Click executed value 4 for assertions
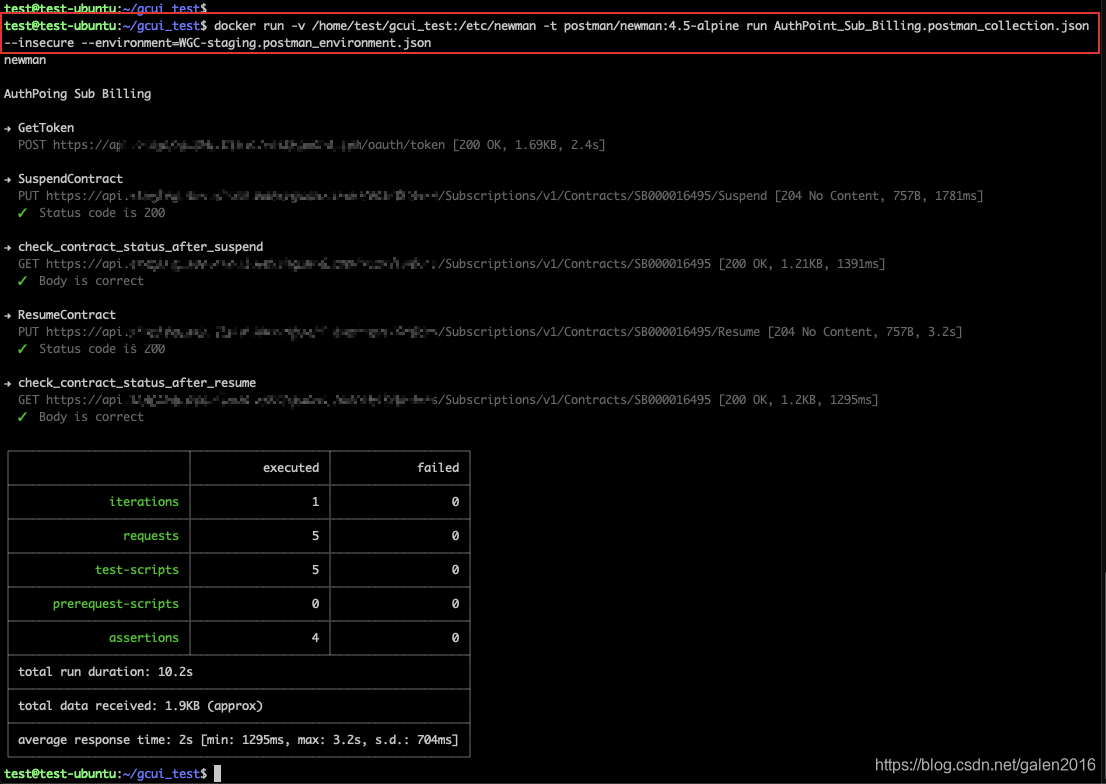The width and height of the screenshot is (1106, 784). tap(315, 637)
